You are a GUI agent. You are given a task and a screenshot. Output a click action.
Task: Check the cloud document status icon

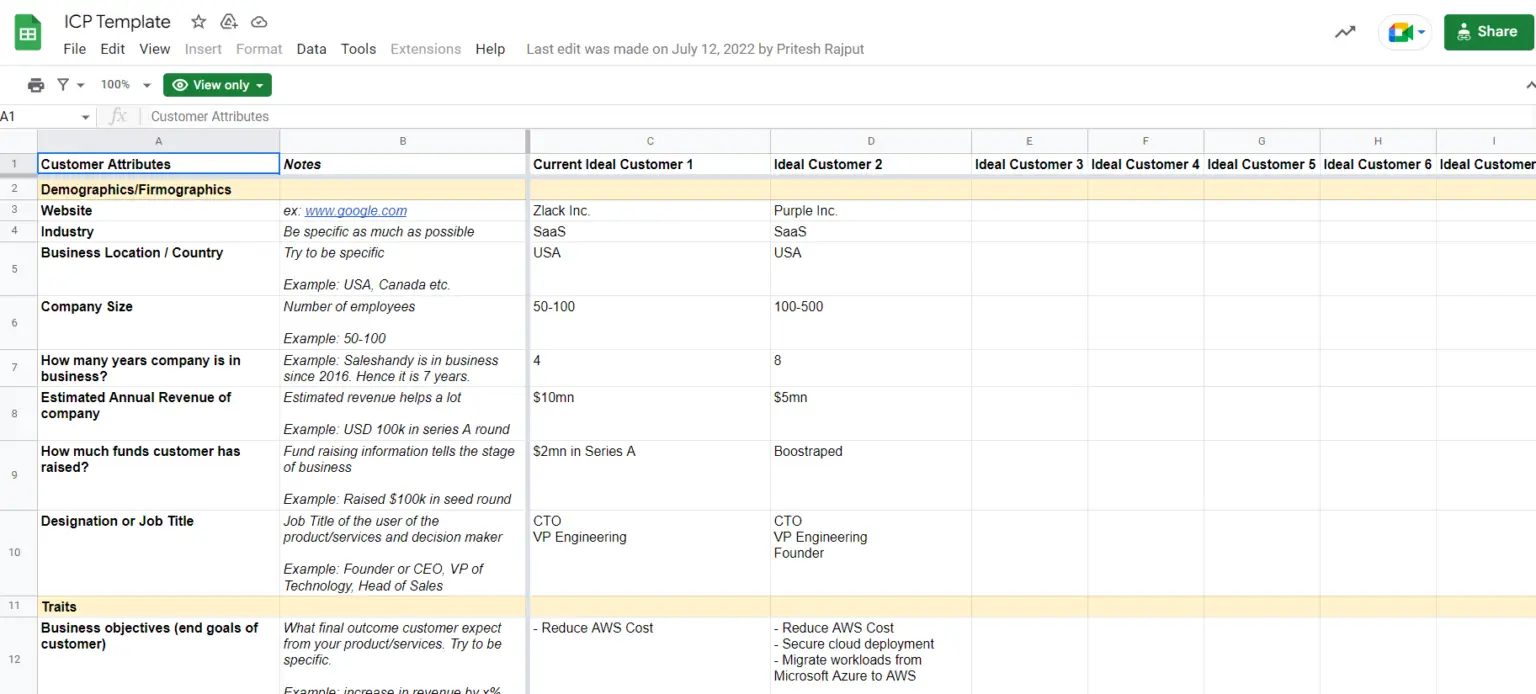coord(259,22)
